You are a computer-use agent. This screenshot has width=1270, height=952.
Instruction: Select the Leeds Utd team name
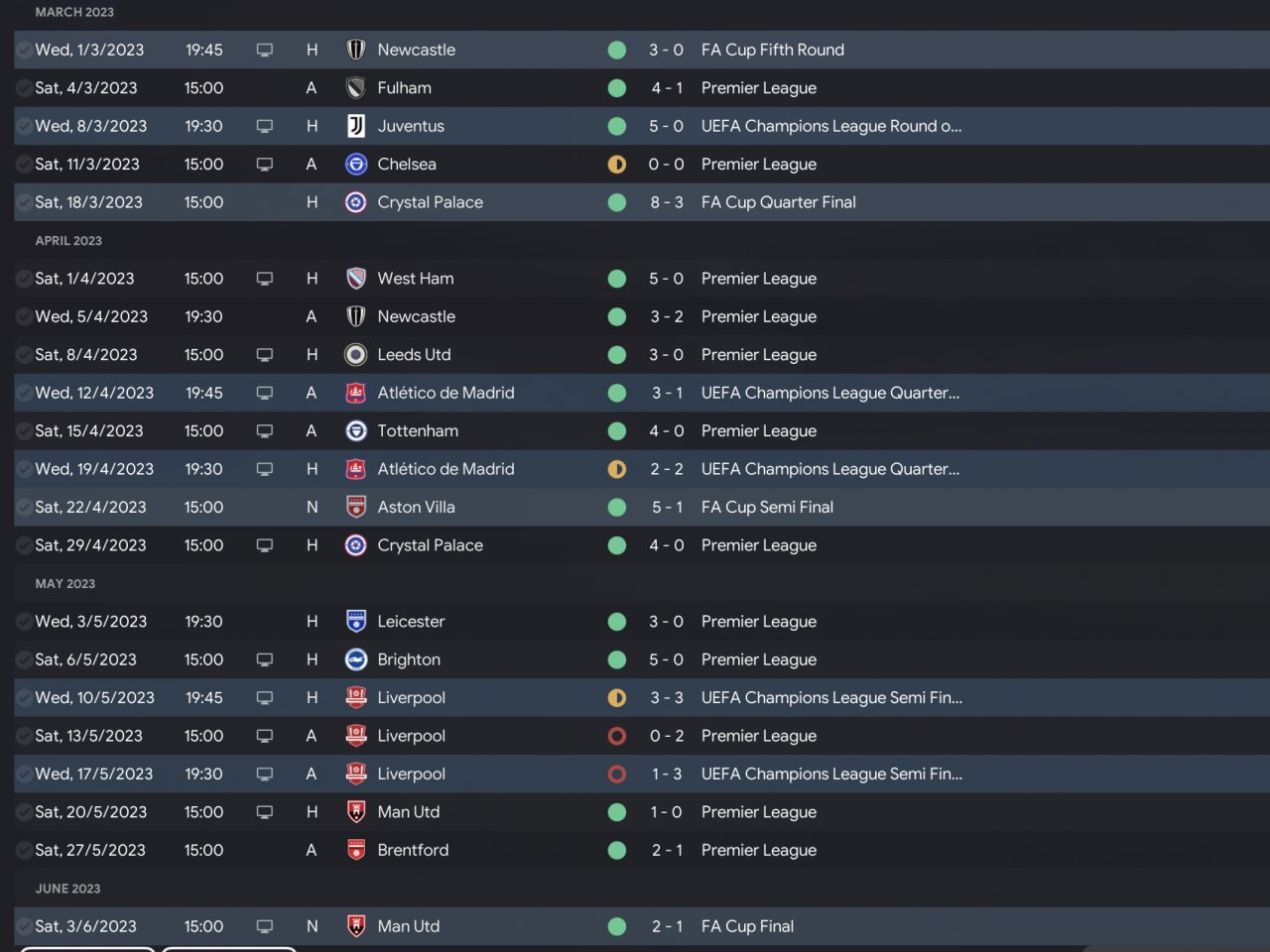click(414, 355)
